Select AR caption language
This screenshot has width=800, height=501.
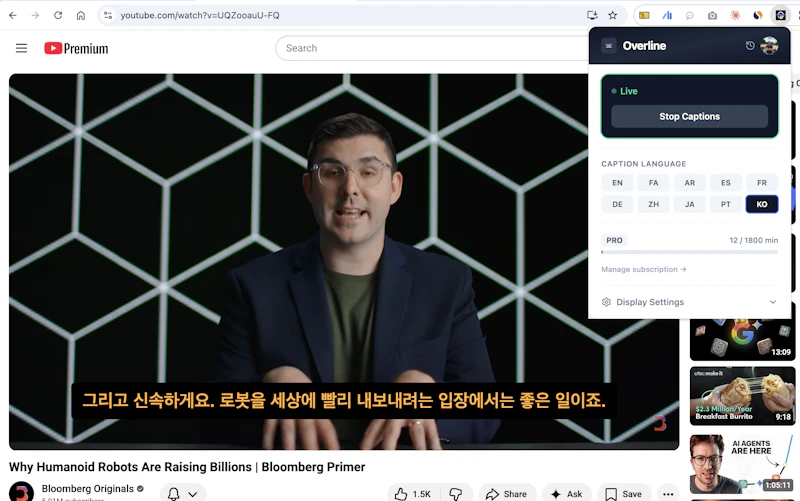[690, 183]
